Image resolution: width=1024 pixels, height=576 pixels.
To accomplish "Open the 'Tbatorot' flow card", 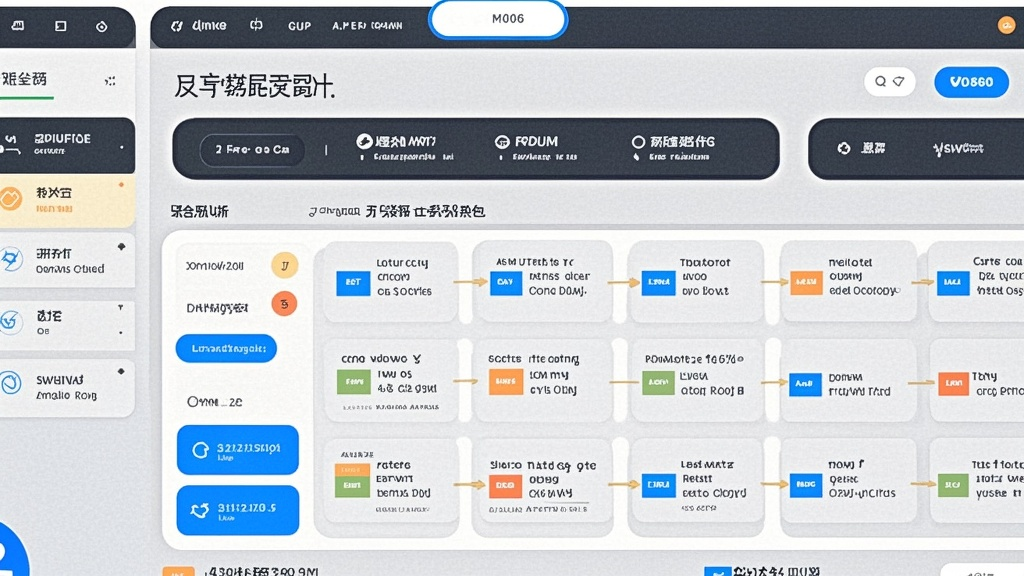I will click(x=696, y=281).
